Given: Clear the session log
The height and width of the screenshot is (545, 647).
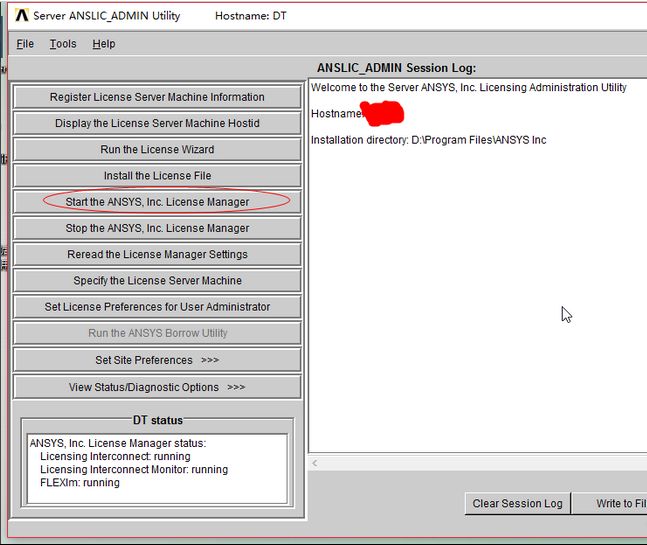Looking at the screenshot, I should pos(517,503).
